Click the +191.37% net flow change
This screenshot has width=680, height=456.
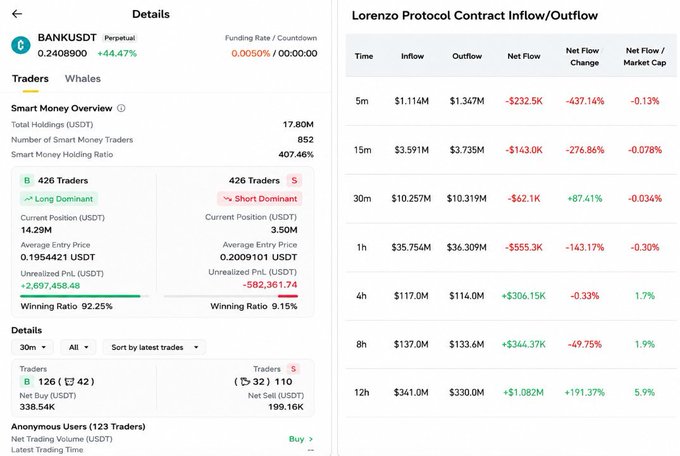585,393
